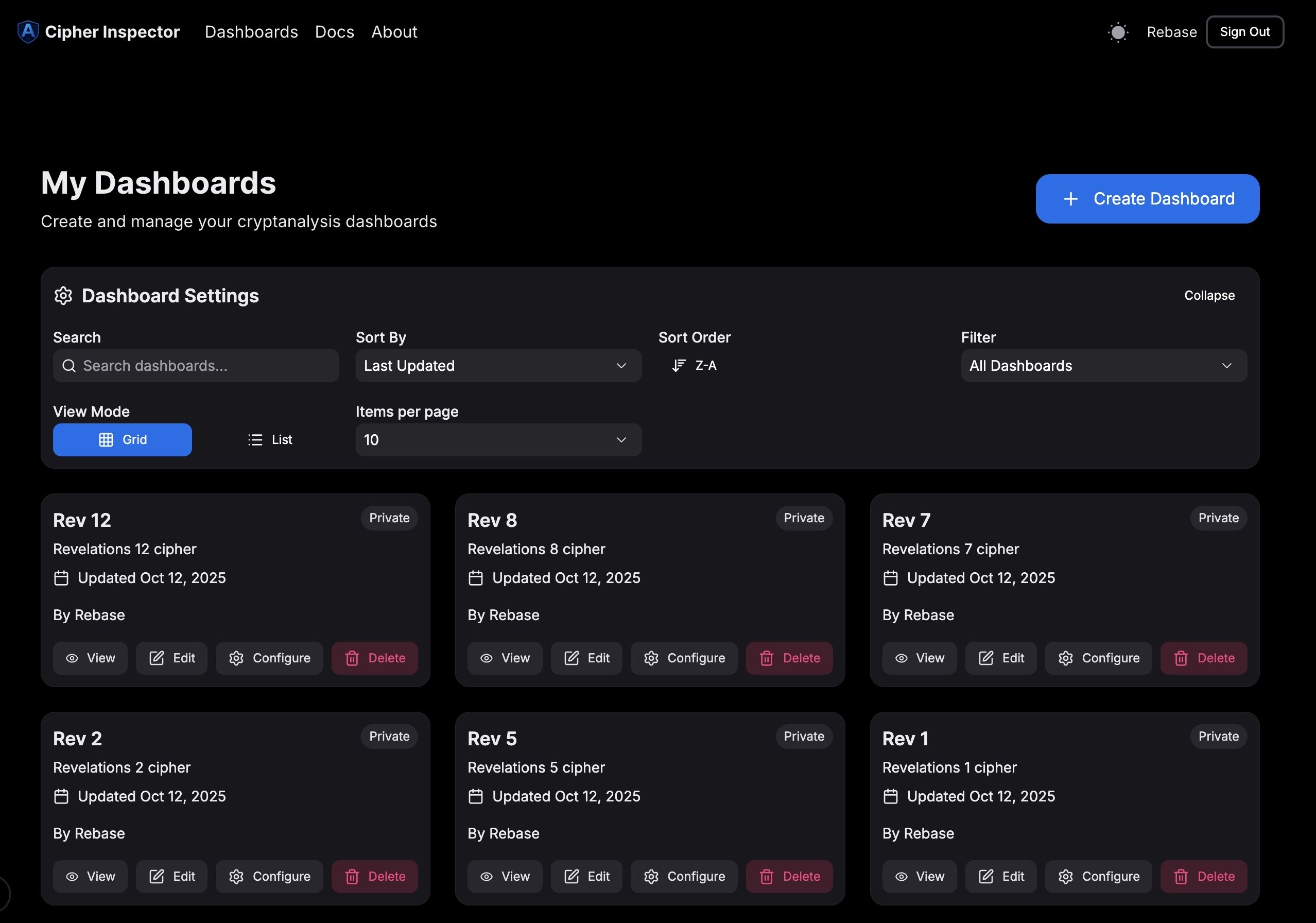Click the magnifier icon in search box
Viewport: 1316px width, 923px height.
pos(69,366)
